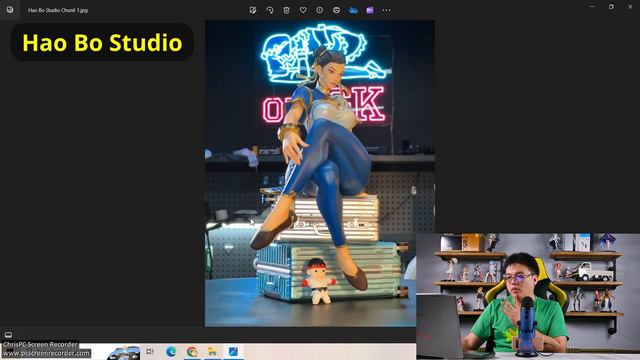The image size is (640, 360).
Task: Delete the photo using the trash icon
Action: [x=286, y=10]
